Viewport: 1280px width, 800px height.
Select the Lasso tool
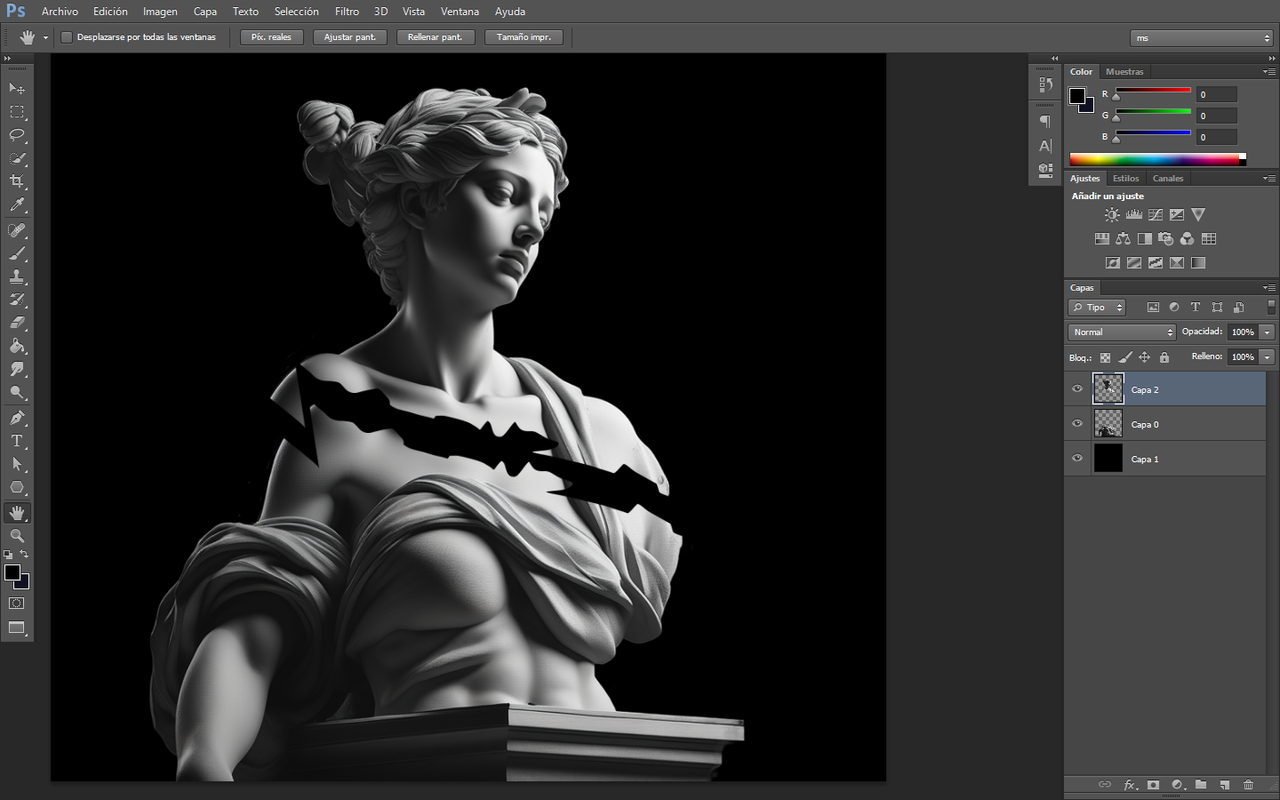pos(17,134)
